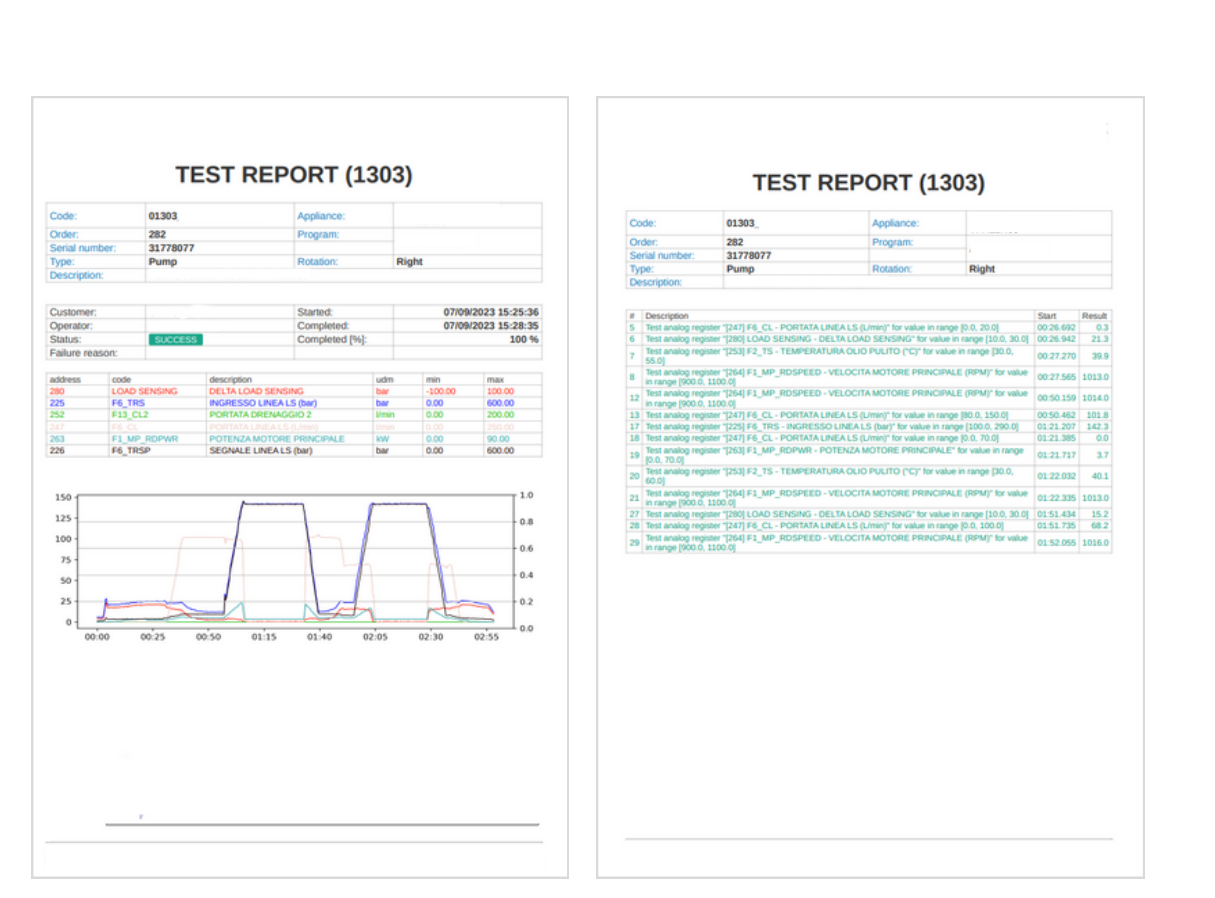The width and height of the screenshot is (1215, 898).
Task: Click the Description column header in results table
Action: (667, 316)
